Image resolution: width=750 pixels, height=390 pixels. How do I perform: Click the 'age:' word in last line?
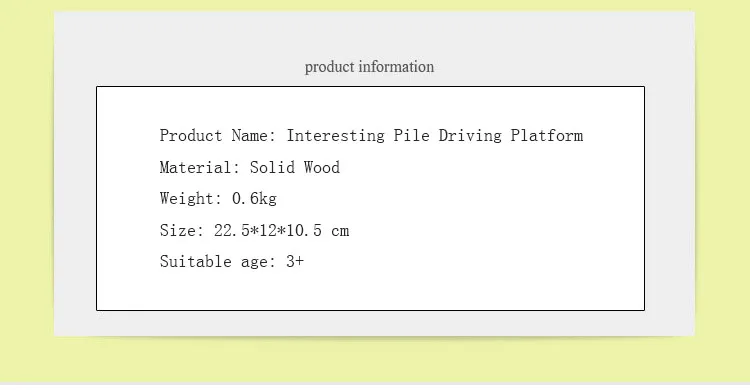(x=258, y=263)
